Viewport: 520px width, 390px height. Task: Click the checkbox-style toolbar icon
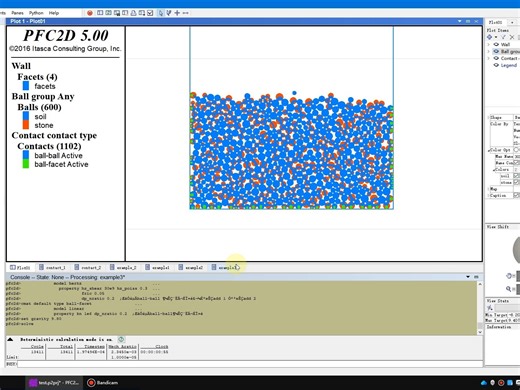(x=150, y=13)
